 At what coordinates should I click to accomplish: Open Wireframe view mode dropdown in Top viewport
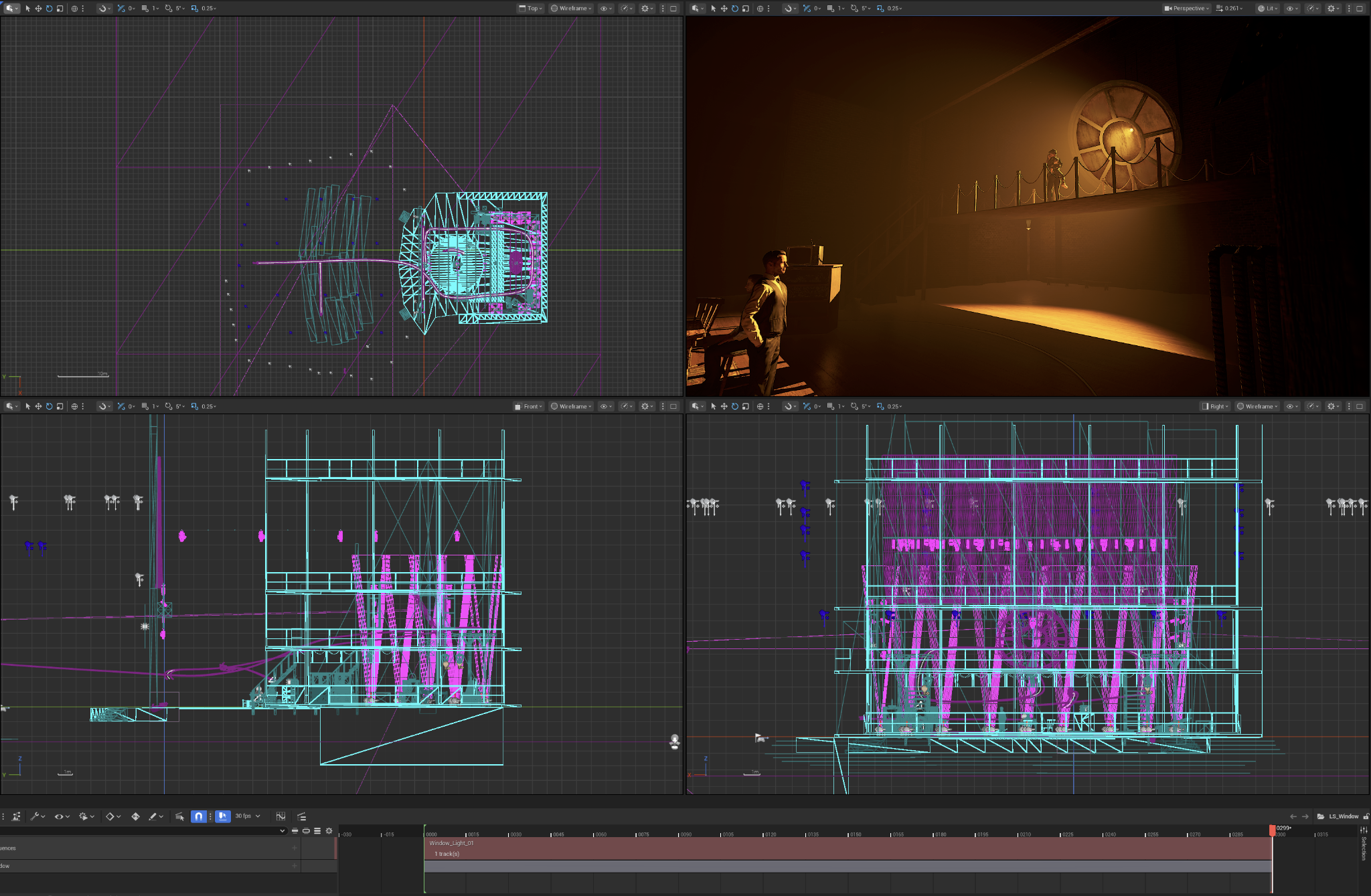click(571, 9)
